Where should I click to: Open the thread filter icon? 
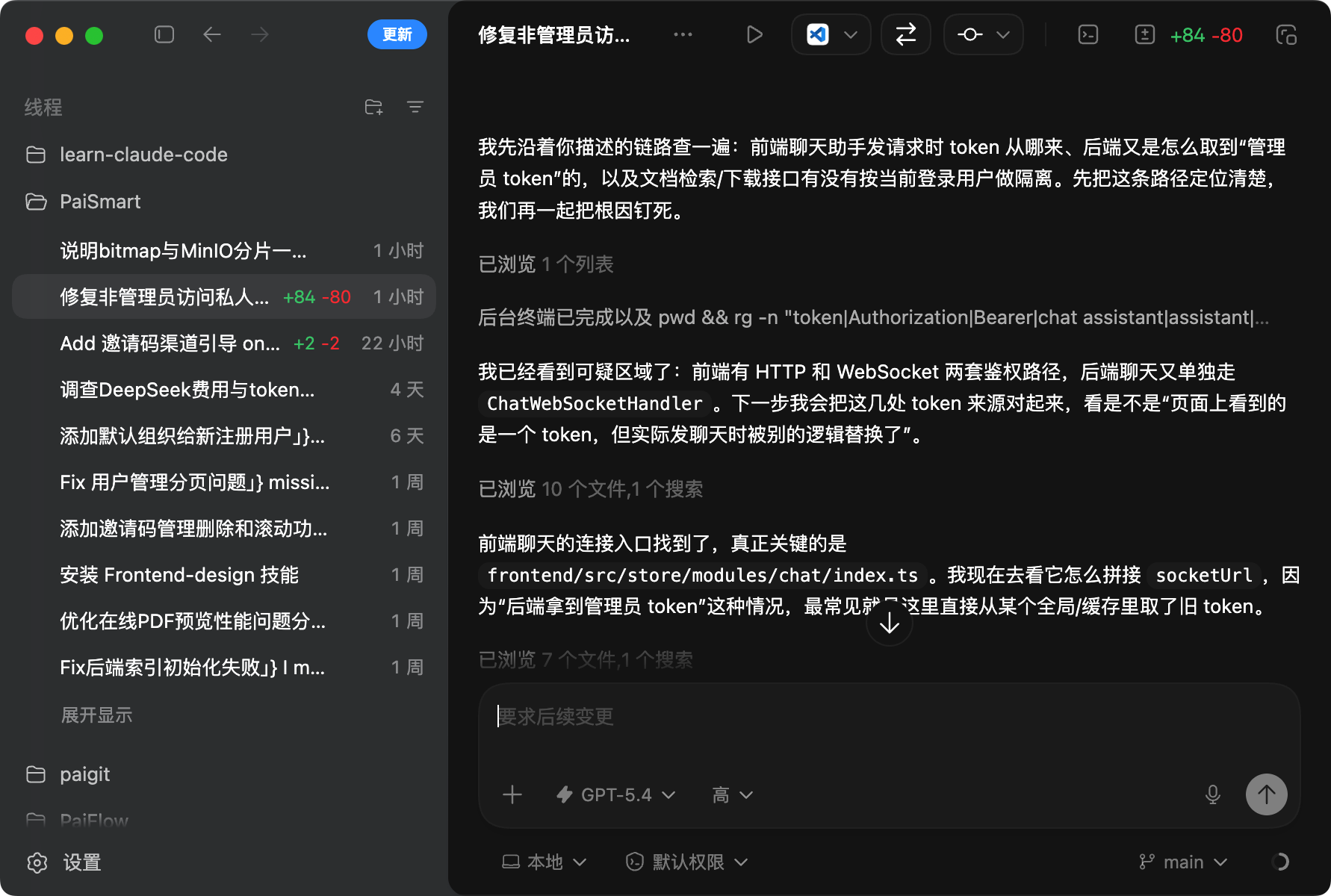tap(415, 108)
